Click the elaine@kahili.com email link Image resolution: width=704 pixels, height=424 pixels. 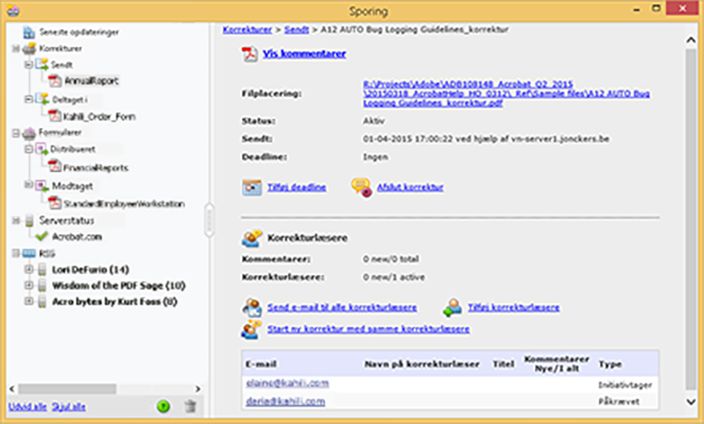pyautogui.click(x=287, y=384)
